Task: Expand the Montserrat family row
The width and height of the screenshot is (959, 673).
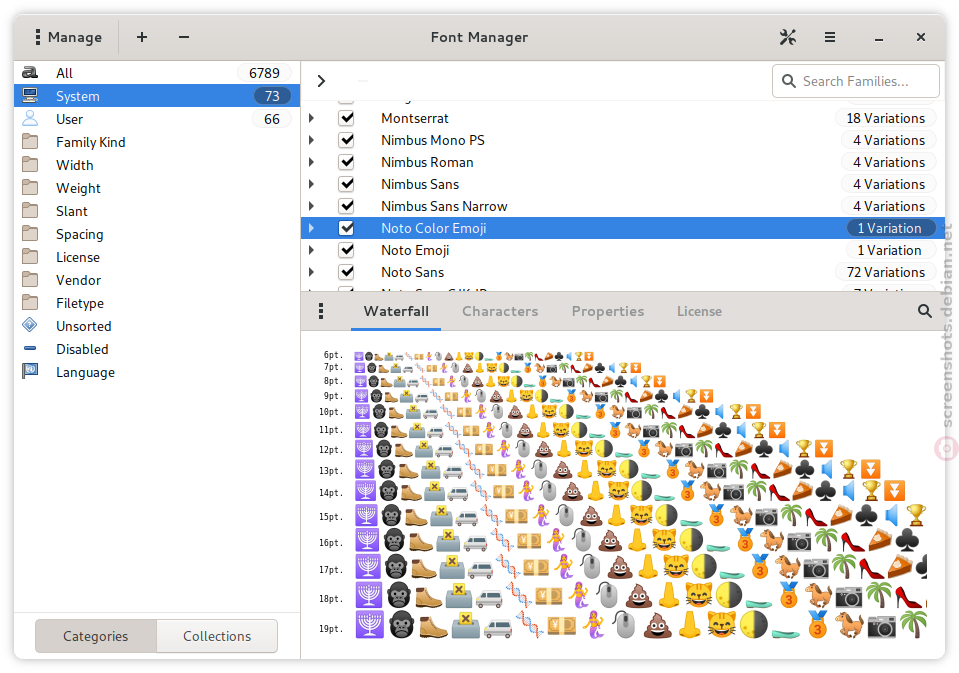Action: [x=312, y=118]
